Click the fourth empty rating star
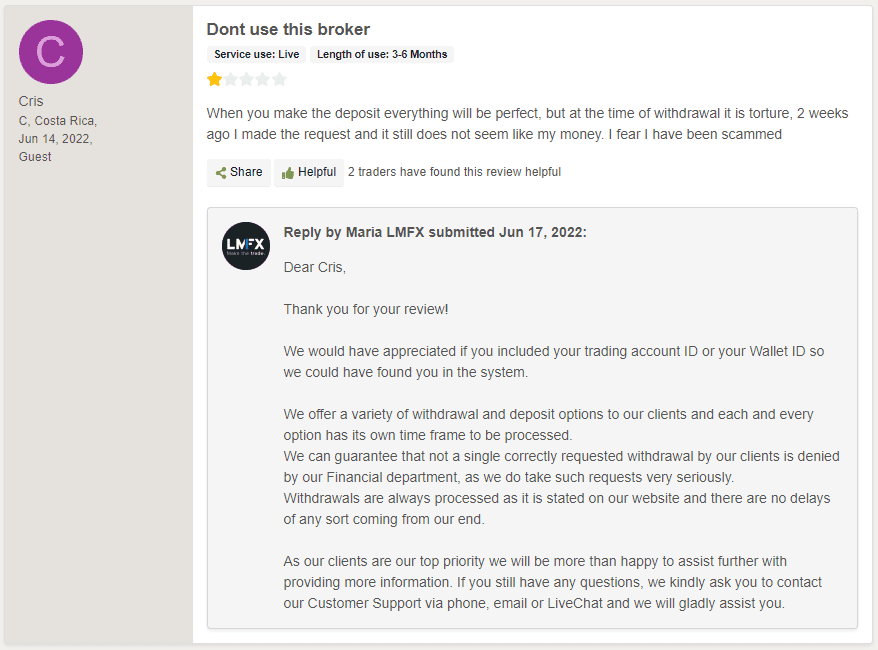The height and width of the screenshot is (650, 878). click(x=263, y=79)
